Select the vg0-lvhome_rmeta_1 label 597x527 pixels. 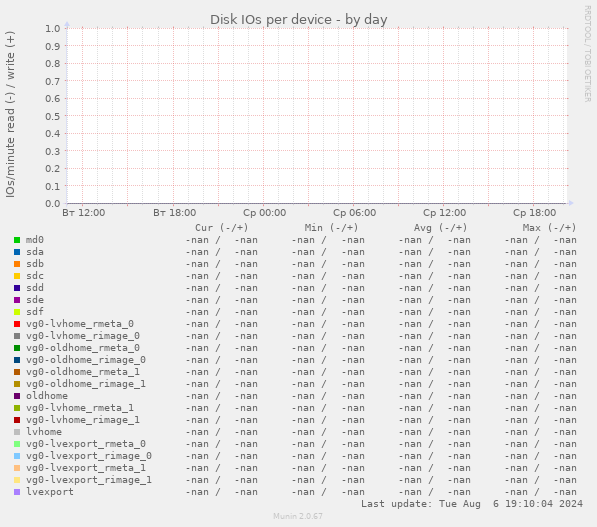pyautogui.click(x=80, y=408)
